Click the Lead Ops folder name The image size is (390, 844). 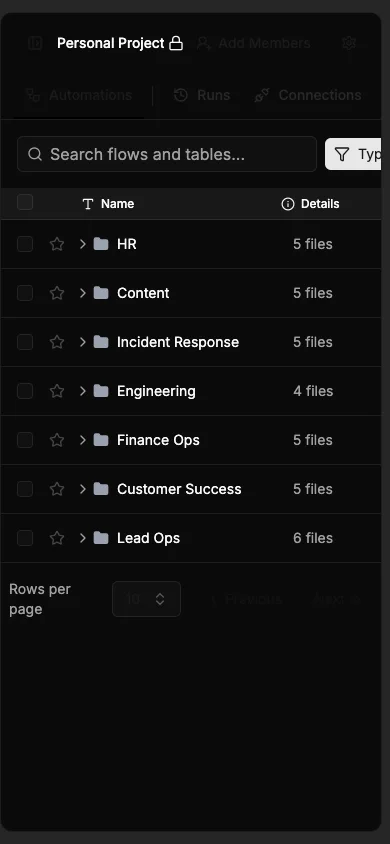pos(148,538)
